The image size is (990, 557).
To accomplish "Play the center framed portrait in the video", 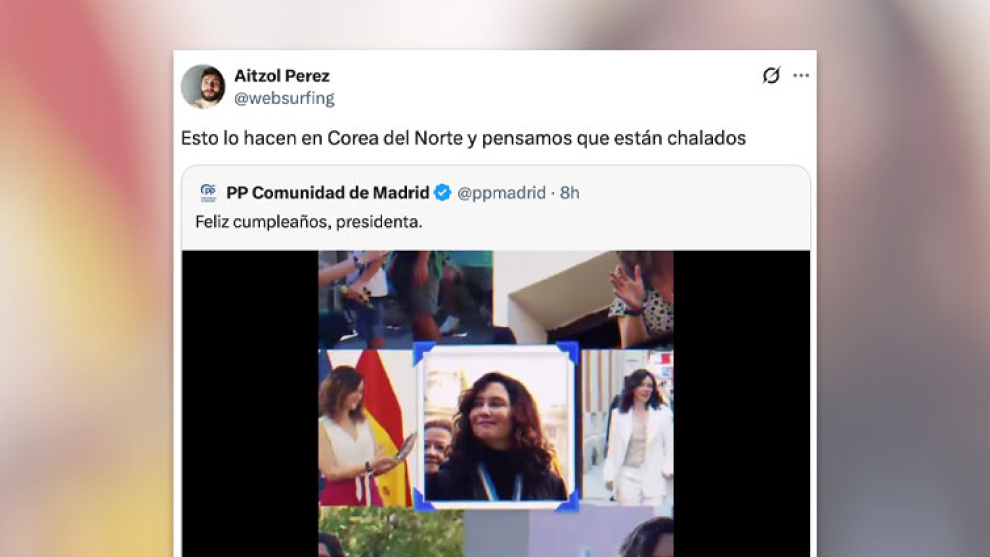I will [x=496, y=427].
